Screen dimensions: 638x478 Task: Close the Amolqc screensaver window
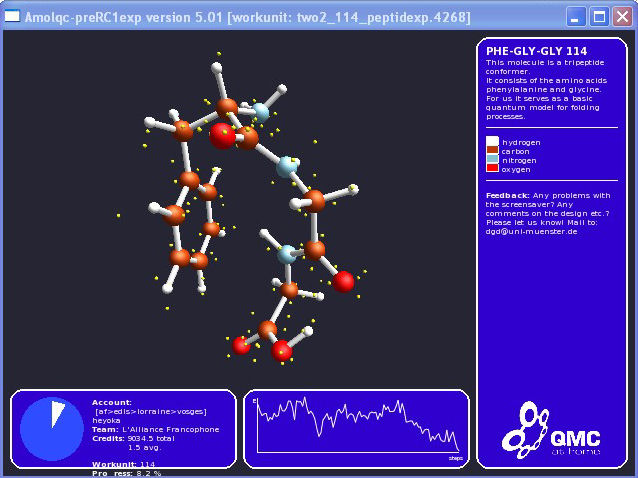point(622,17)
